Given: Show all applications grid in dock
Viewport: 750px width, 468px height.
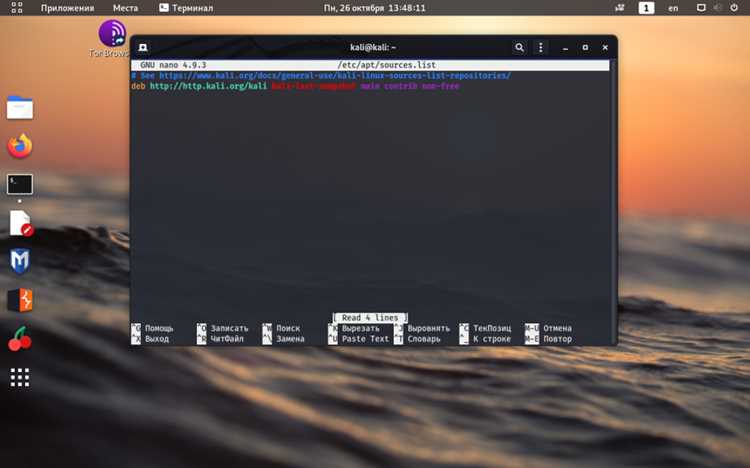Looking at the screenshot, I should [x=20, y=378].
